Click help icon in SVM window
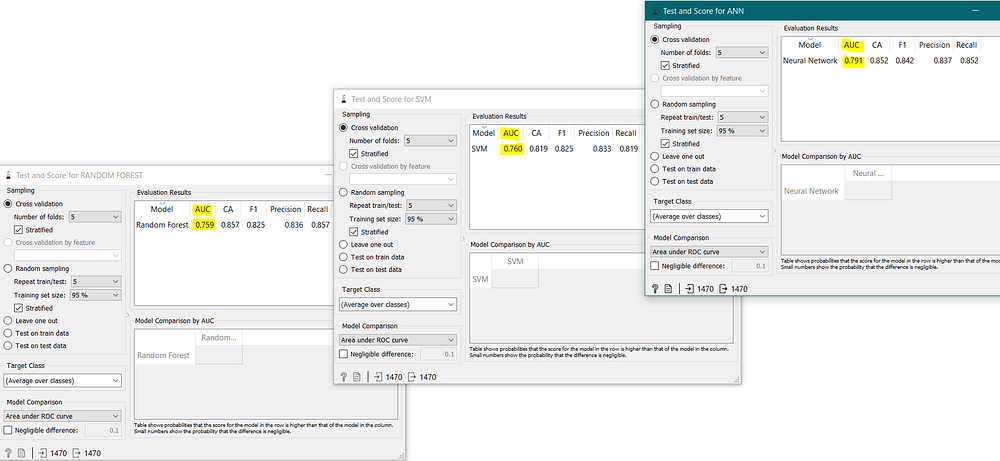This screenshot has height=461, width=1000. pyautogui.click(x=343, y=377)
